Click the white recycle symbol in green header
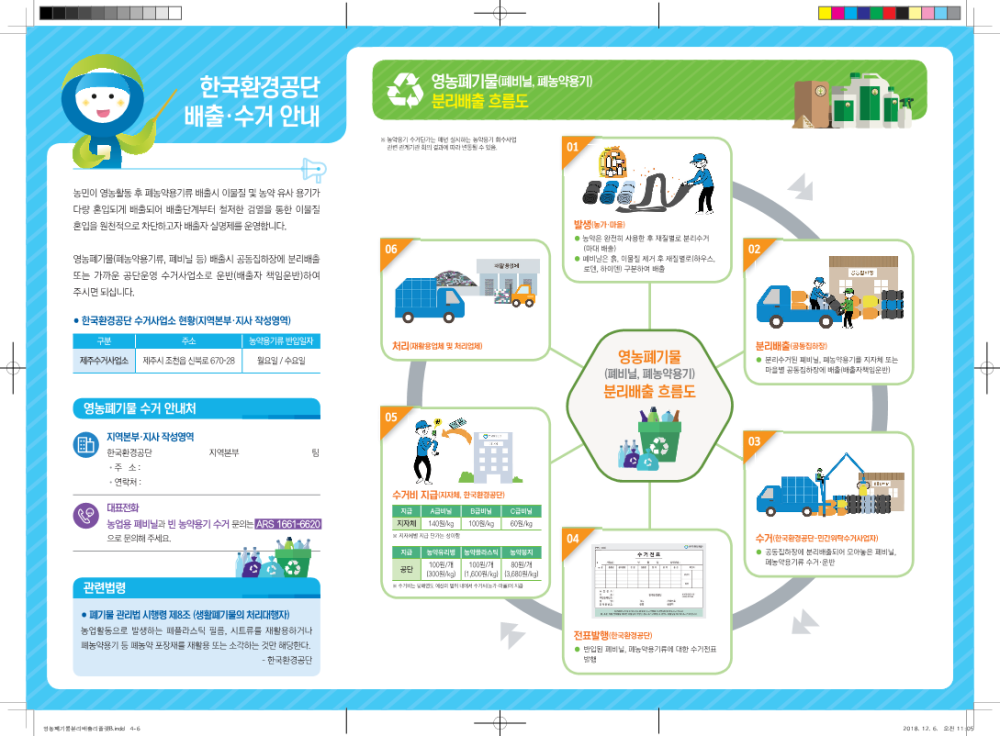Screen dimensions: 1000x736 (x=405, y=90)
